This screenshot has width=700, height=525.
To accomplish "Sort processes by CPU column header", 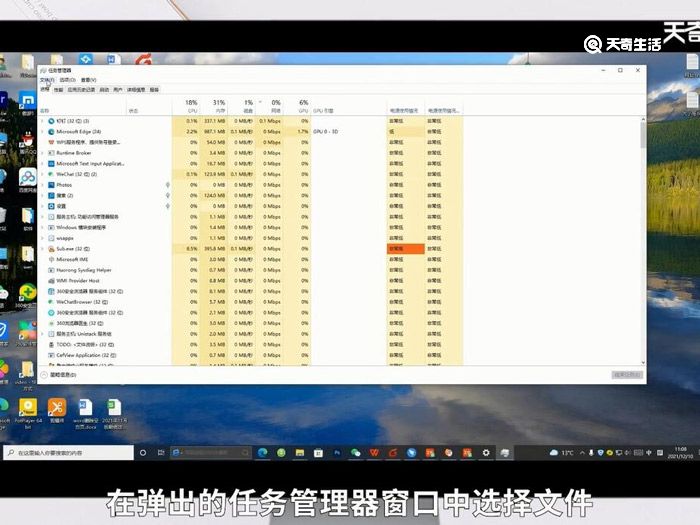I will coord(186,106).
